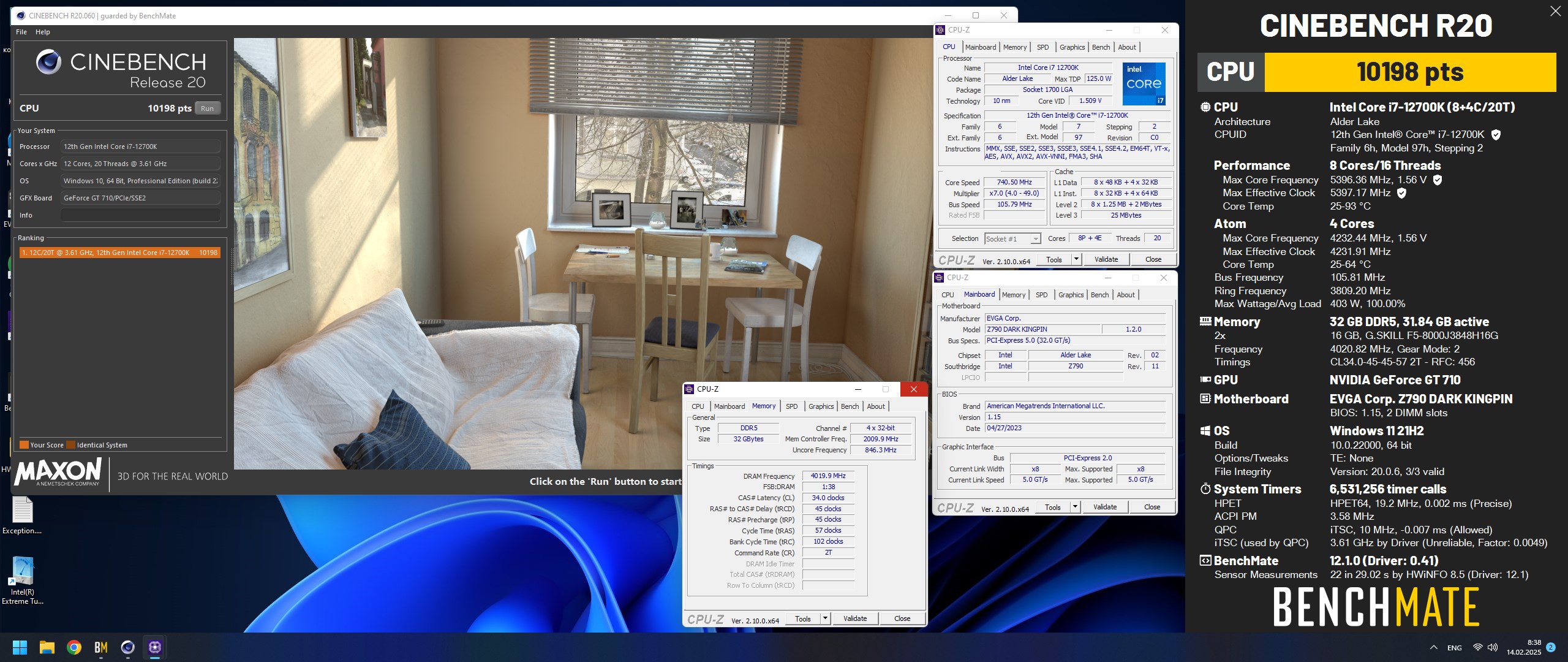This screenshot has width=1568, height=662.
Task: Click Cinebench window title bar icon
Action: (x=20, y=15)
